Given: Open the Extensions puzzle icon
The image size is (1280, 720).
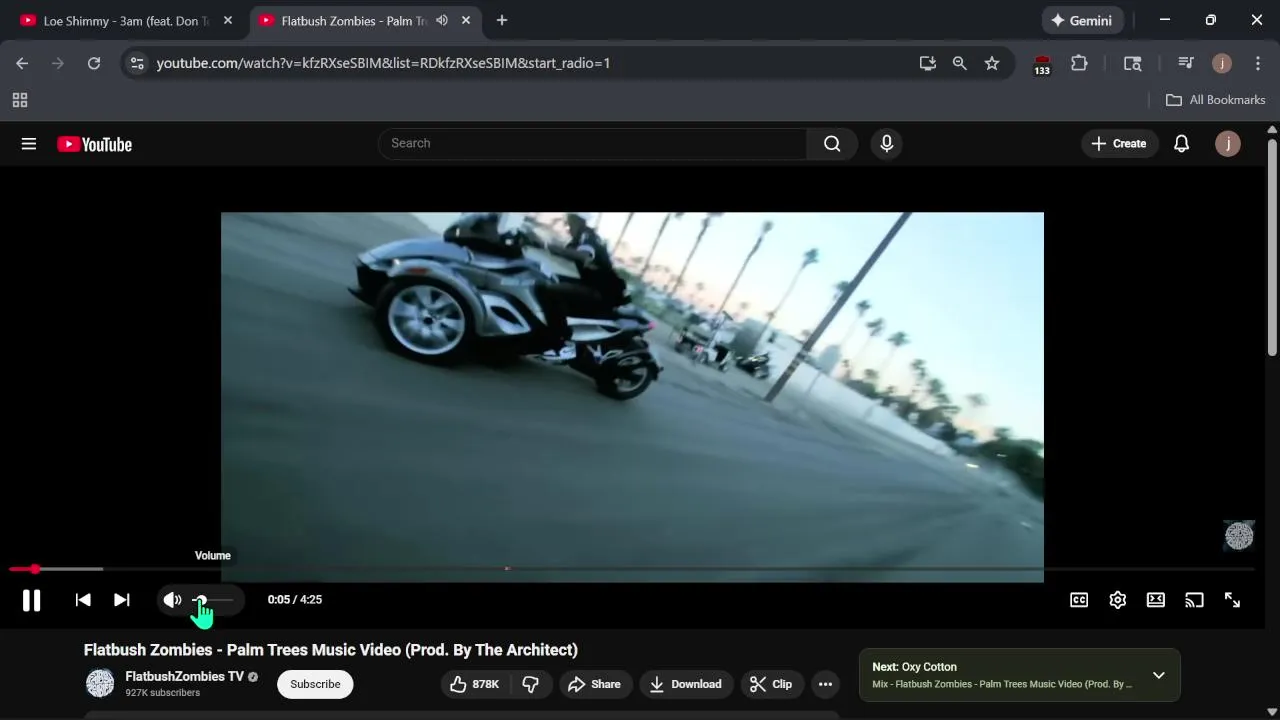Looking at the screenshot, I should click(x=1079, y=63).
